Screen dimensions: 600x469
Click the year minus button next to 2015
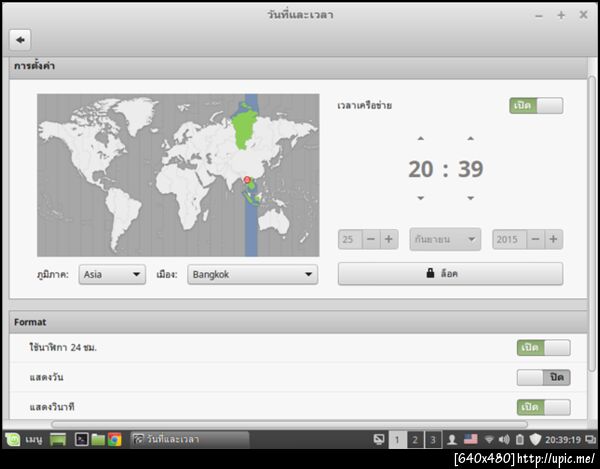pos(536,239)
